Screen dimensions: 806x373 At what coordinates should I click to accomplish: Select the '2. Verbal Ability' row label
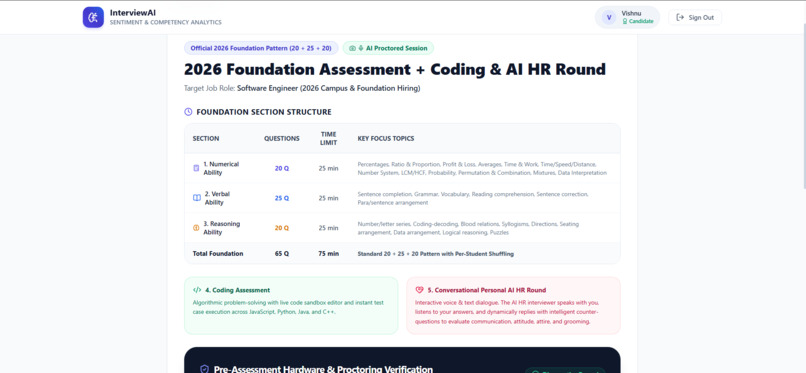tap(216, 198)
